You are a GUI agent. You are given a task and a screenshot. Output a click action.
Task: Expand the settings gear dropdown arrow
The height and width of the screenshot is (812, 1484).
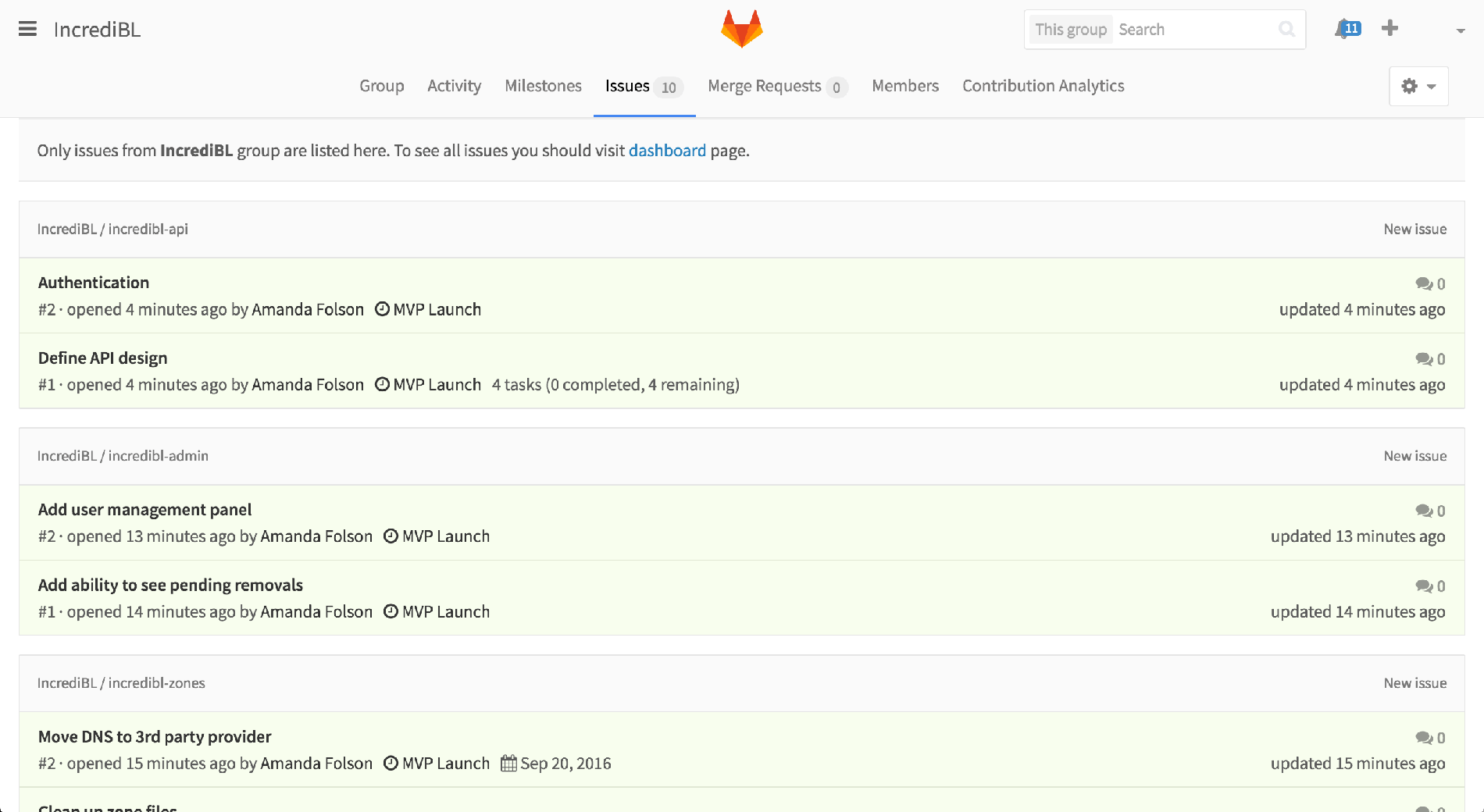(x=1430, y=86)
